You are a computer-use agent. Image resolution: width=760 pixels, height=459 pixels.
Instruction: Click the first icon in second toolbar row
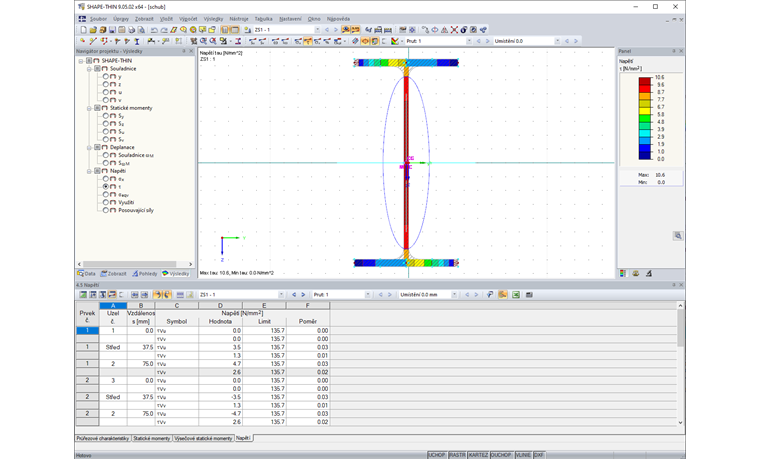[82, 41]
